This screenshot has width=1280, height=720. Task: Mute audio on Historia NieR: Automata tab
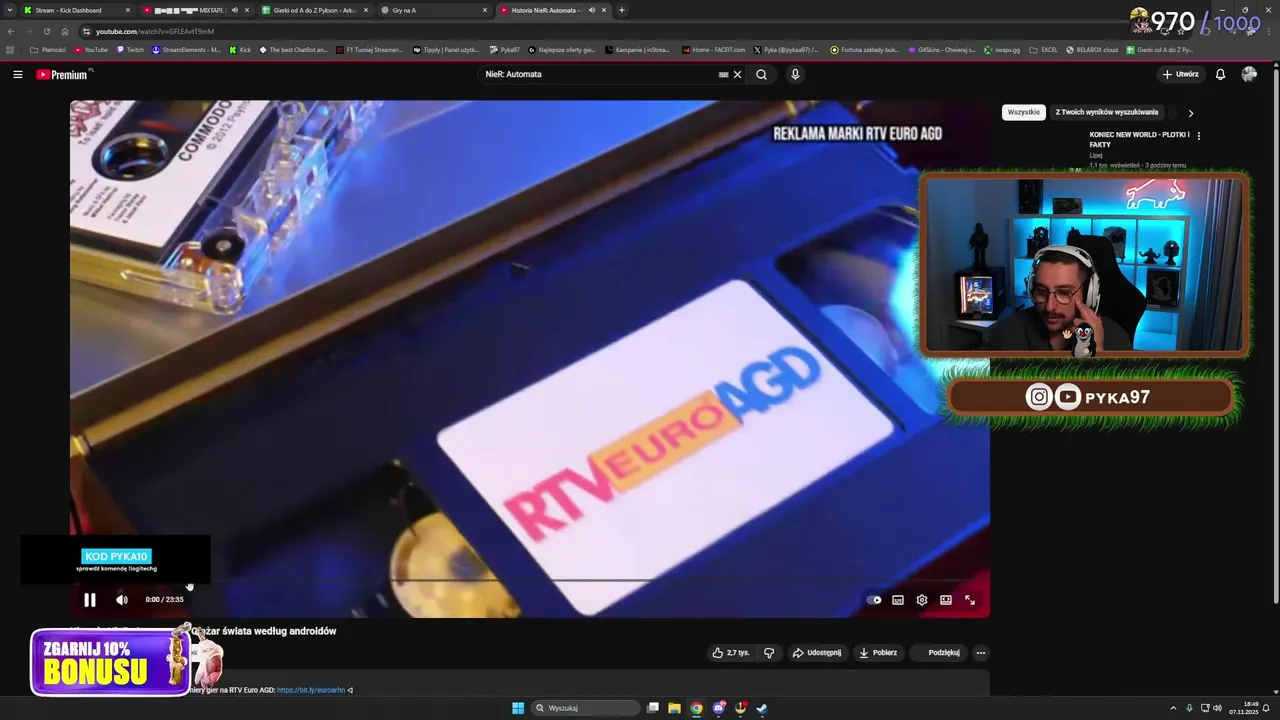[x=591, y=10]
